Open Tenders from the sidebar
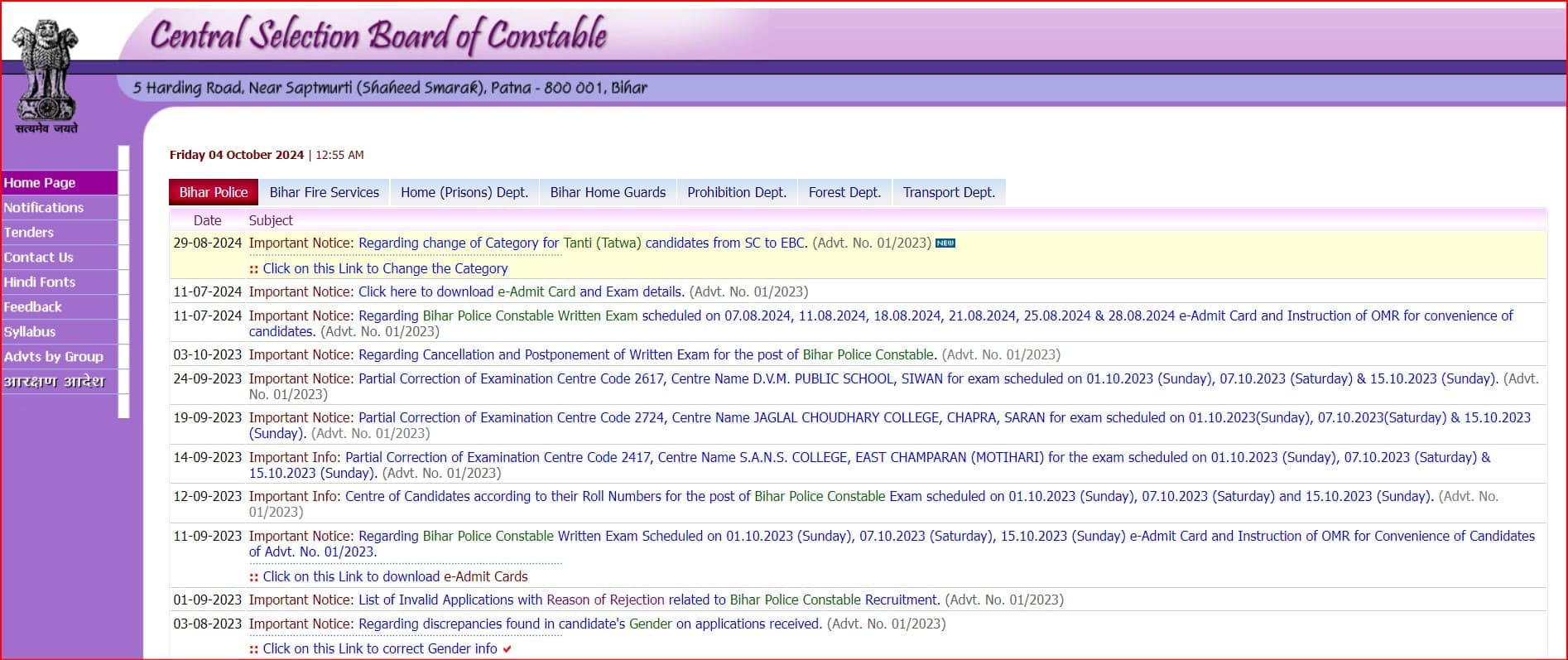This screenshot has height=660, width=1568. pos(60,232)
